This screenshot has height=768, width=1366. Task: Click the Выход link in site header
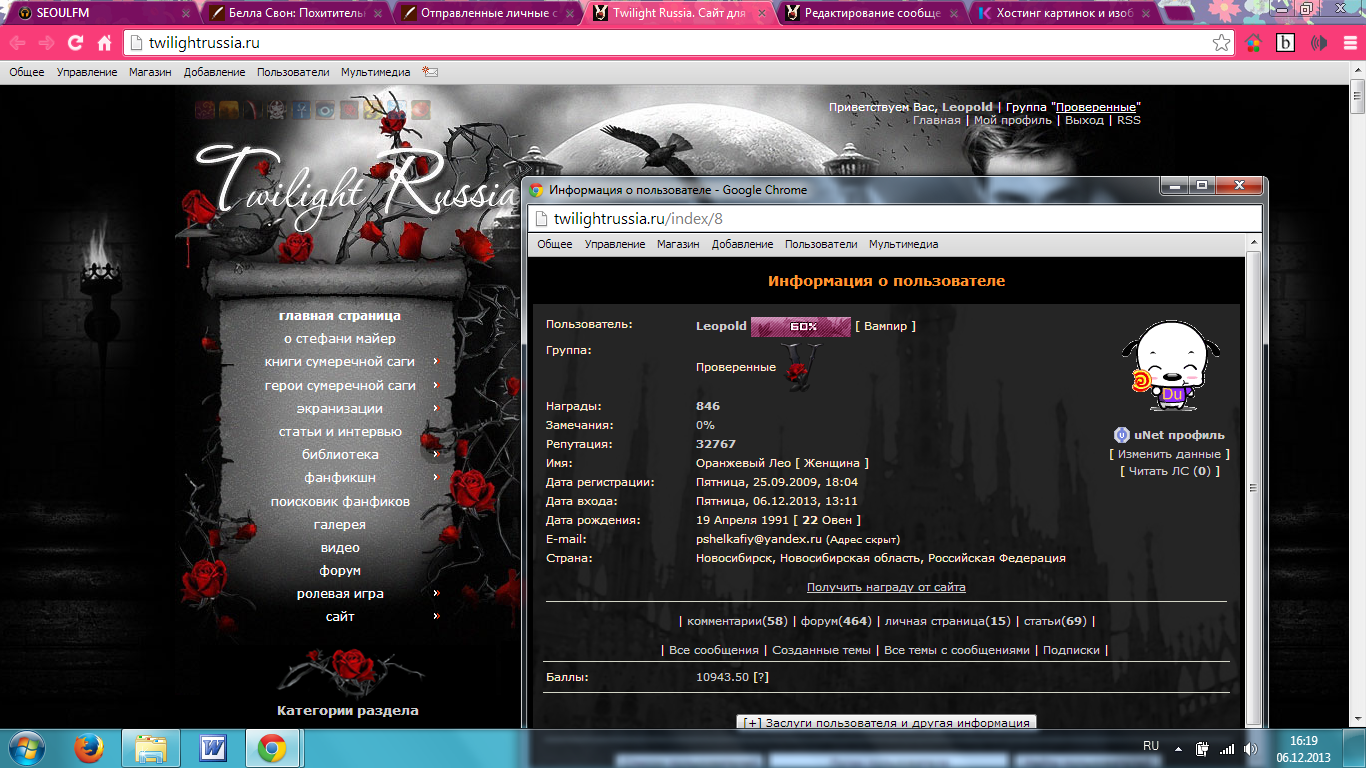tap(1084, 120)
